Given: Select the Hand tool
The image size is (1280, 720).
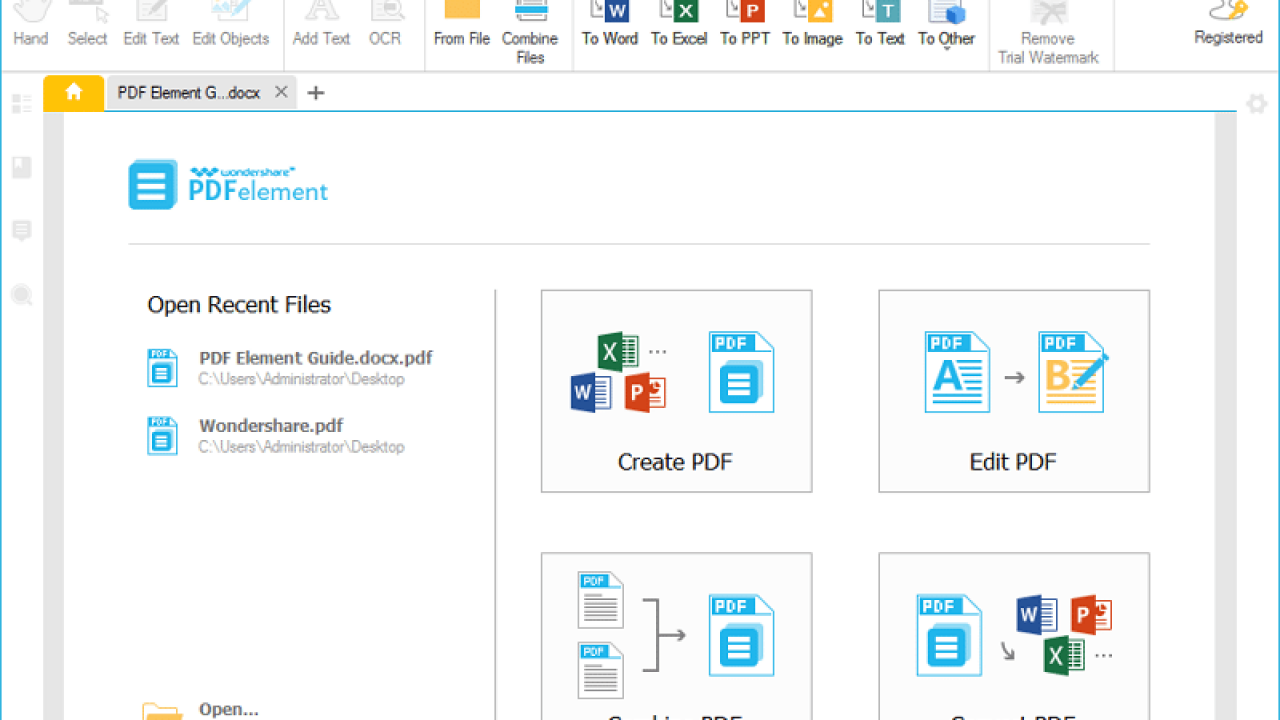Looking at the screenshot, I should point(31,25).
